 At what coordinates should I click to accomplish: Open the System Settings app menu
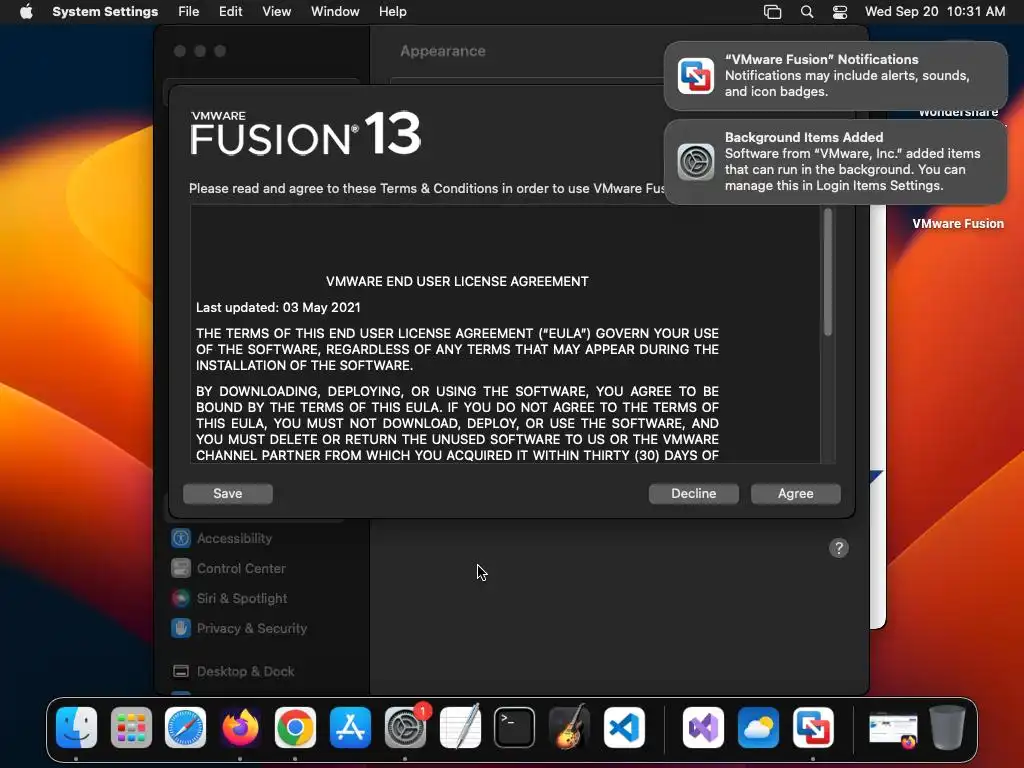[x=105, y=12]
